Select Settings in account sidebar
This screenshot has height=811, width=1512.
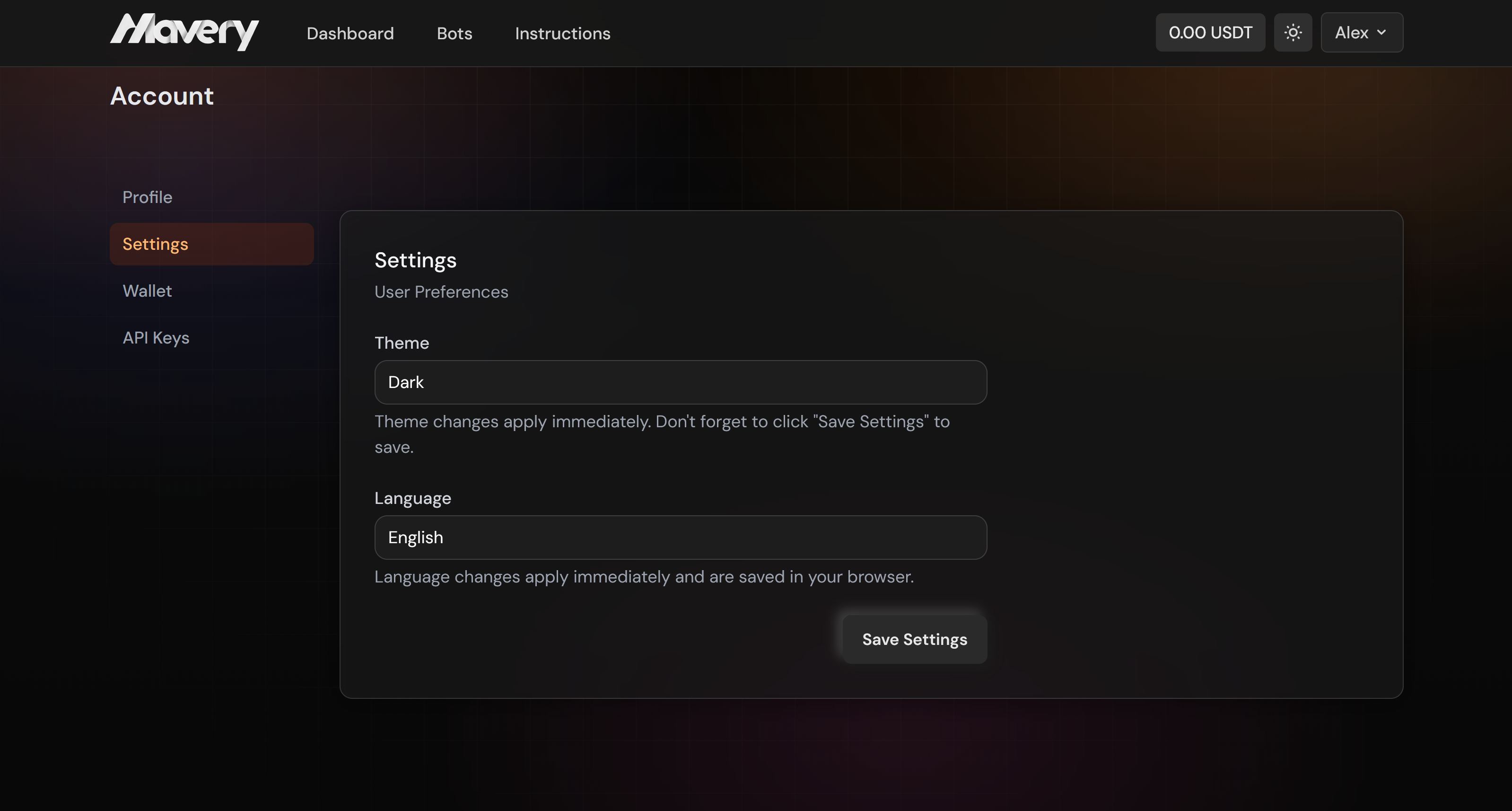coord(211,244)
